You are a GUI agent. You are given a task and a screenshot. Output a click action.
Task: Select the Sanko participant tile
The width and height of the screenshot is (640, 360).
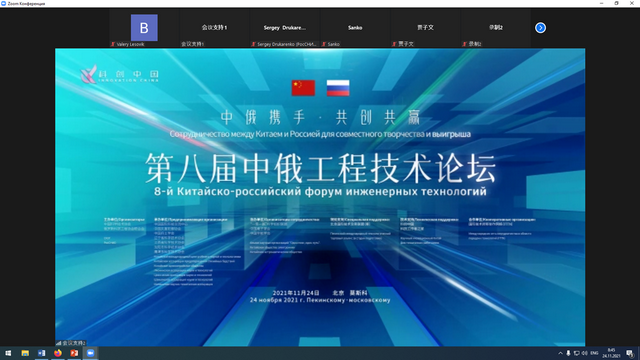[355, 28]
